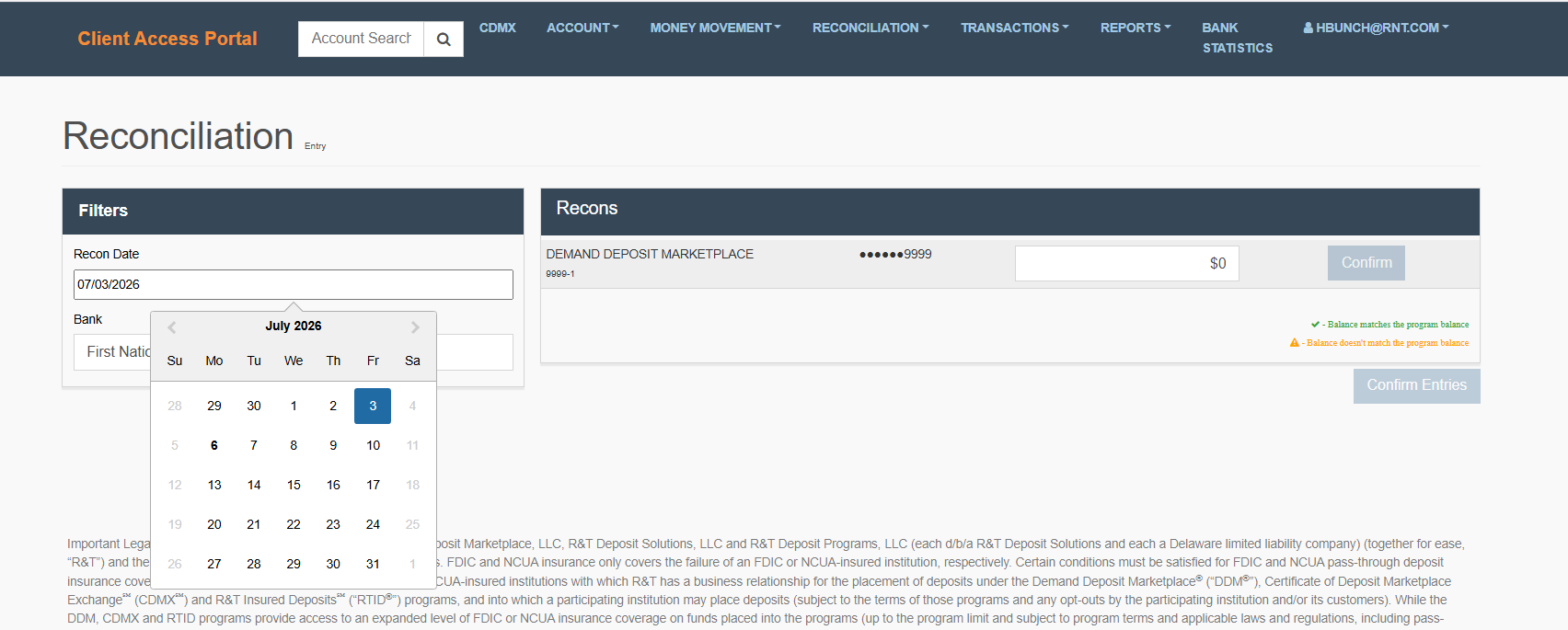Focus the Account Search field
Viewport: 1568px width, 630px height.
click(x=361, y=39)
